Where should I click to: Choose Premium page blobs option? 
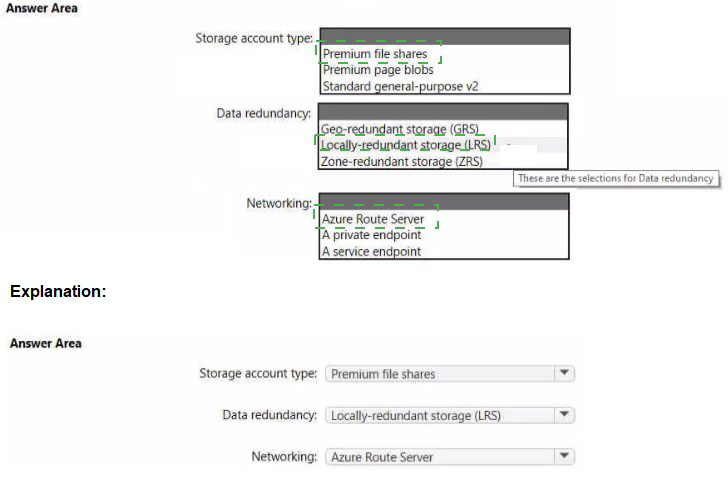(378, 70)
